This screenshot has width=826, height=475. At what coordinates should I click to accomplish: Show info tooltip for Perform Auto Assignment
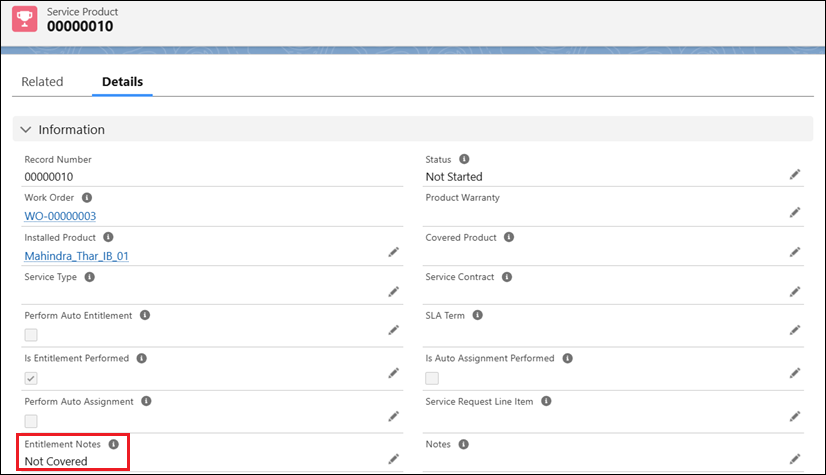point(146,401)
